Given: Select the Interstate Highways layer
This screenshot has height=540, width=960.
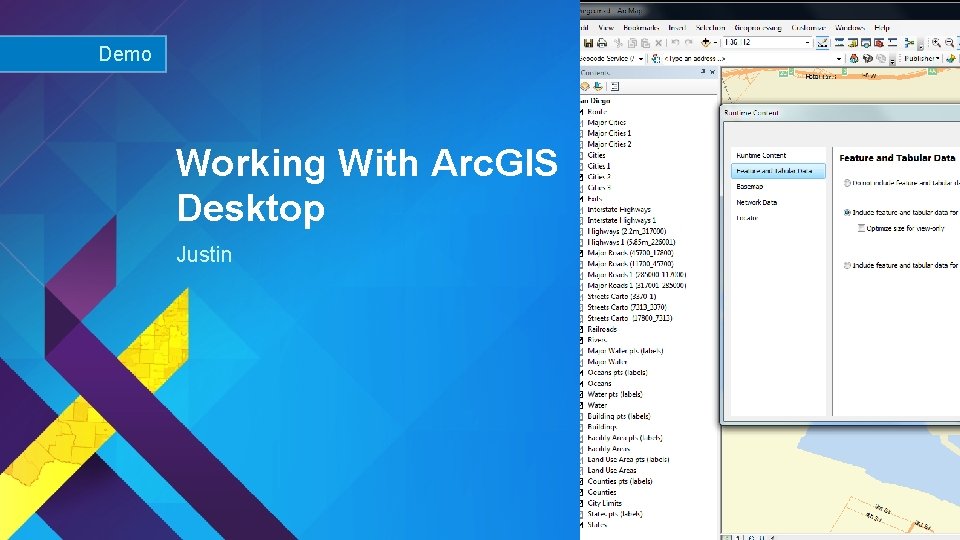Looking at the screenshot, I should (619, 209).
